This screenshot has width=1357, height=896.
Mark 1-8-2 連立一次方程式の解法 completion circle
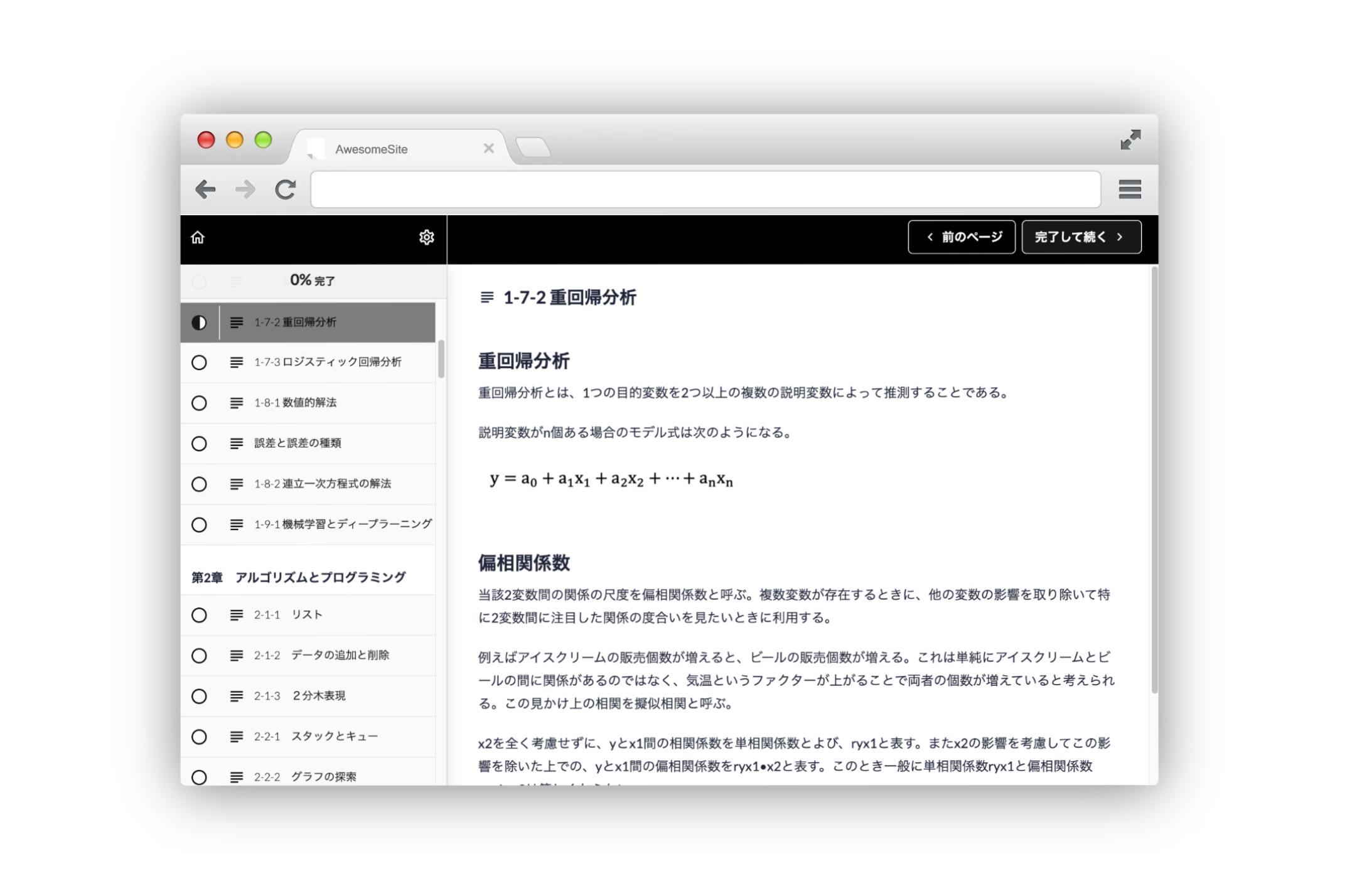tap(199, 484)
